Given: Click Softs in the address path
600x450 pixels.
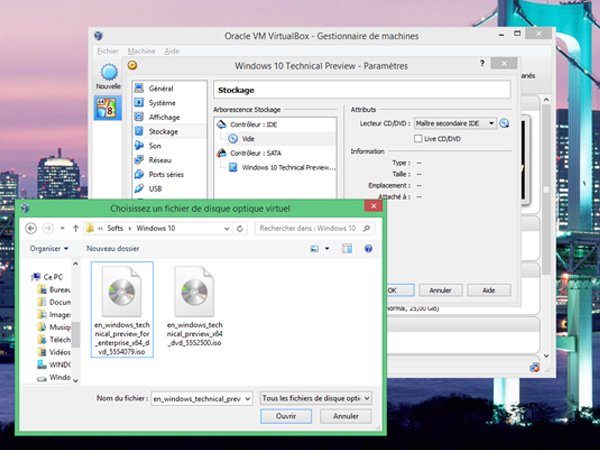Looking at the screenshot, I should [115, 228].
